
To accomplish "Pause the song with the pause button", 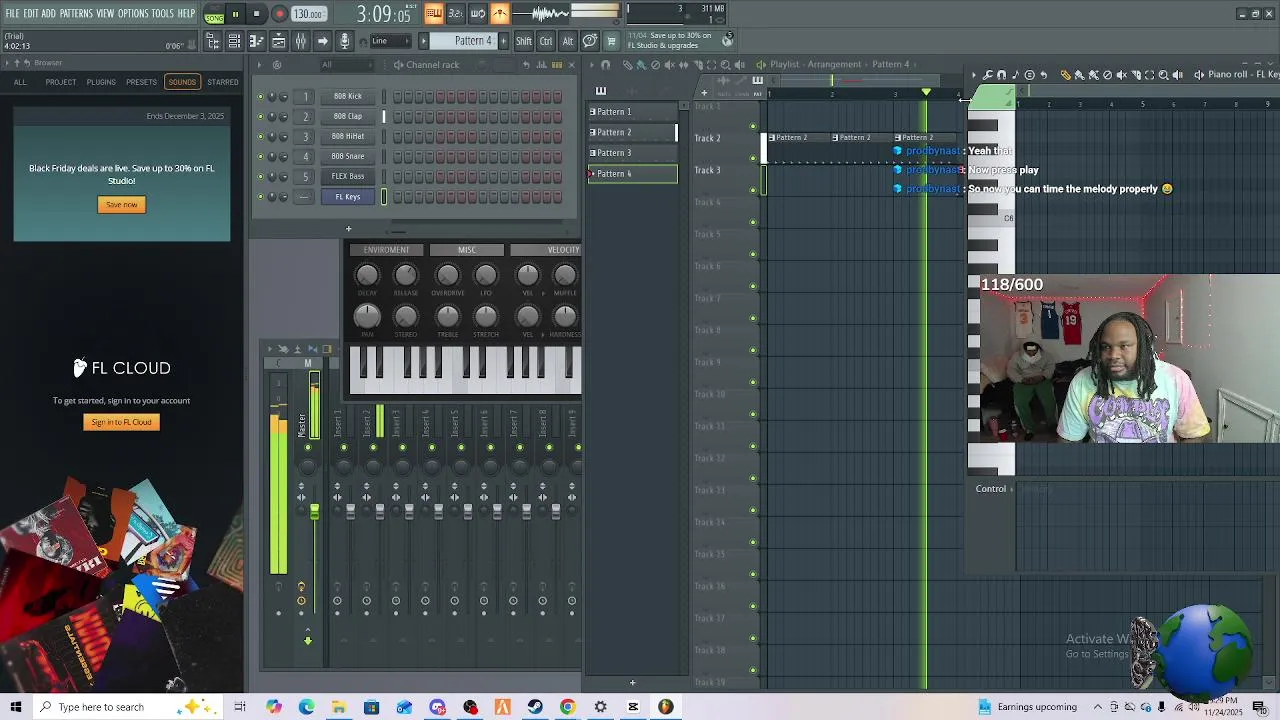I will click(235, 14).
